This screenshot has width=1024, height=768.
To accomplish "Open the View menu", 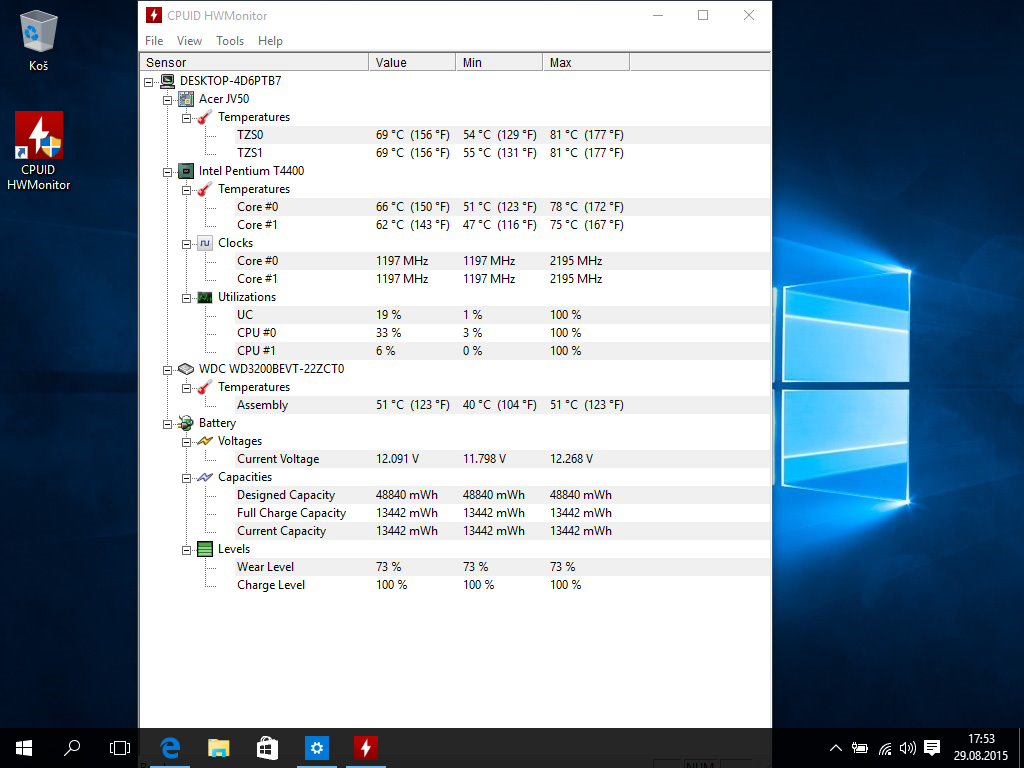I will click(x=189, y=40).
